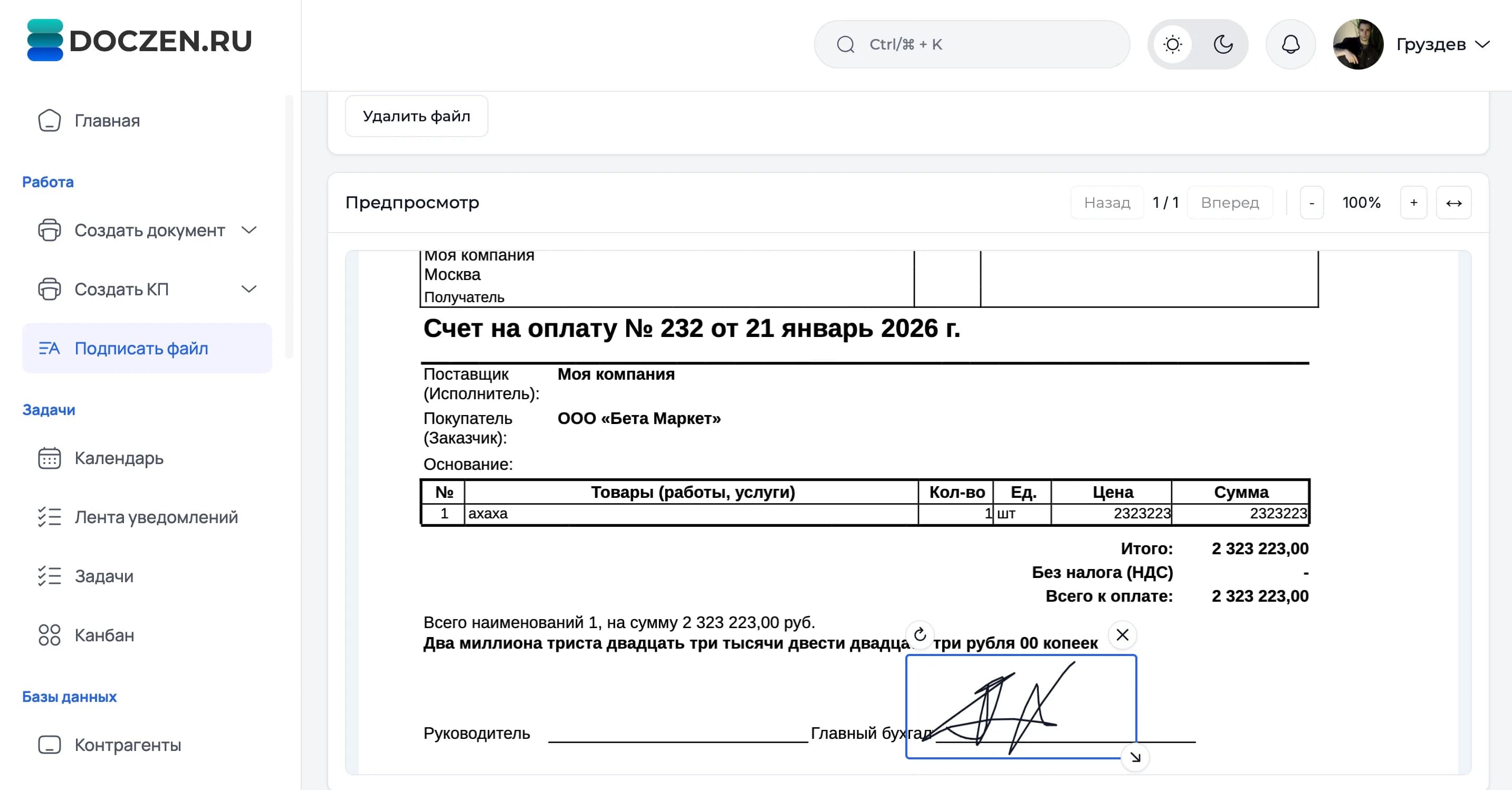Viewport: 1512px width, 790px height.
Task: Click the Предпросмотр heading
Action: point(412,203)
